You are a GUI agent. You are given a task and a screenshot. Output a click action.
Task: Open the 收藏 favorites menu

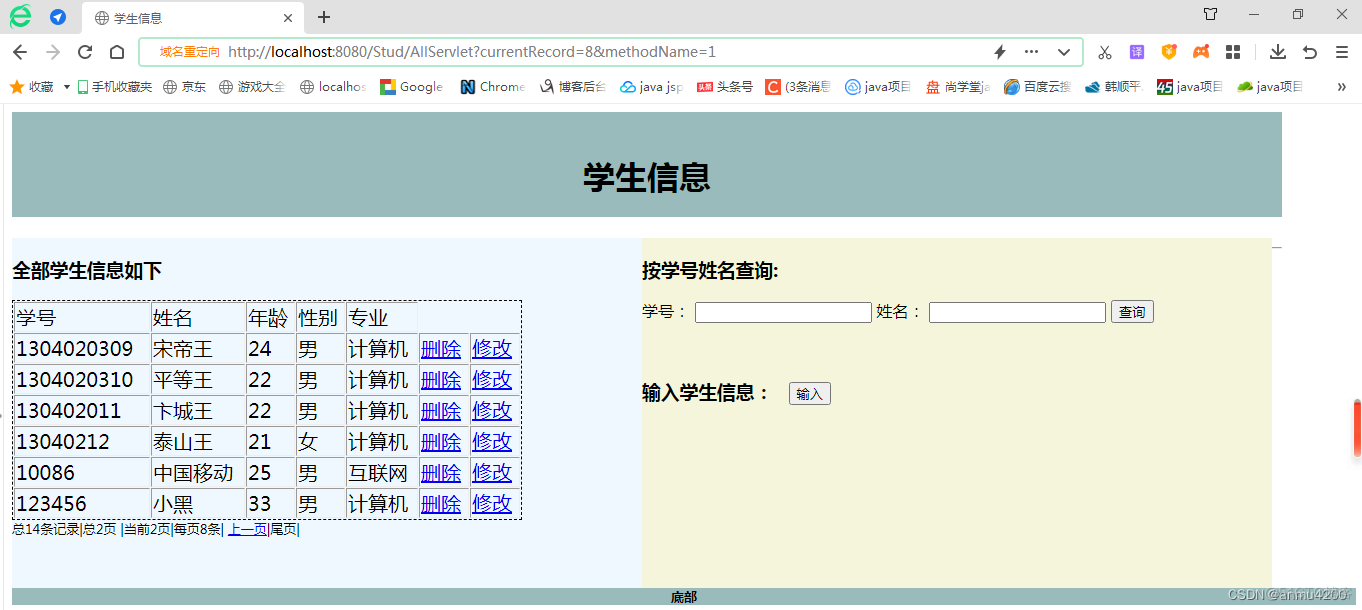point(35,87)
